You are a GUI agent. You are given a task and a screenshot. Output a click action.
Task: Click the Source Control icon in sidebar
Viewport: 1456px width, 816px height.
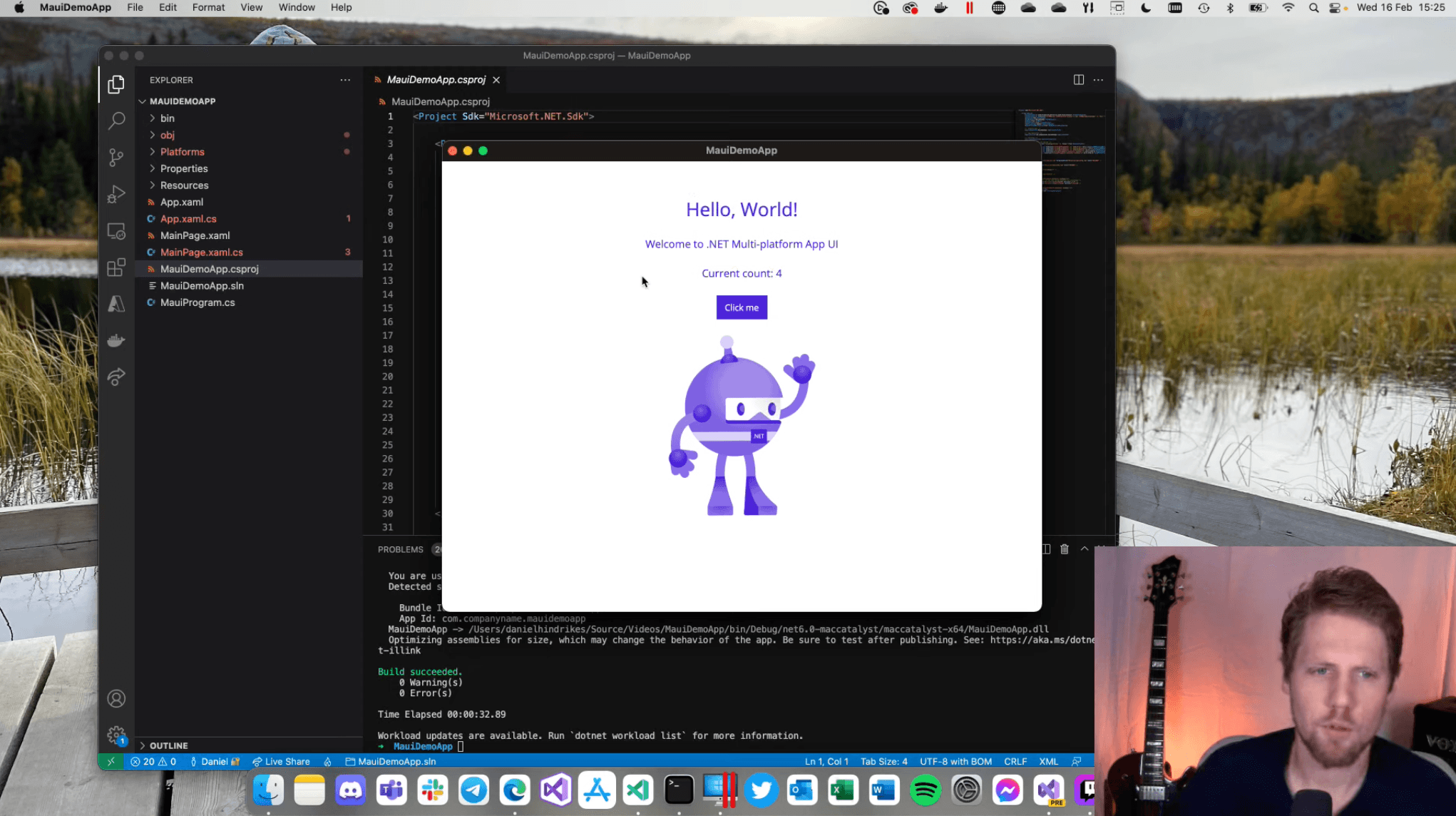point(116,157)
